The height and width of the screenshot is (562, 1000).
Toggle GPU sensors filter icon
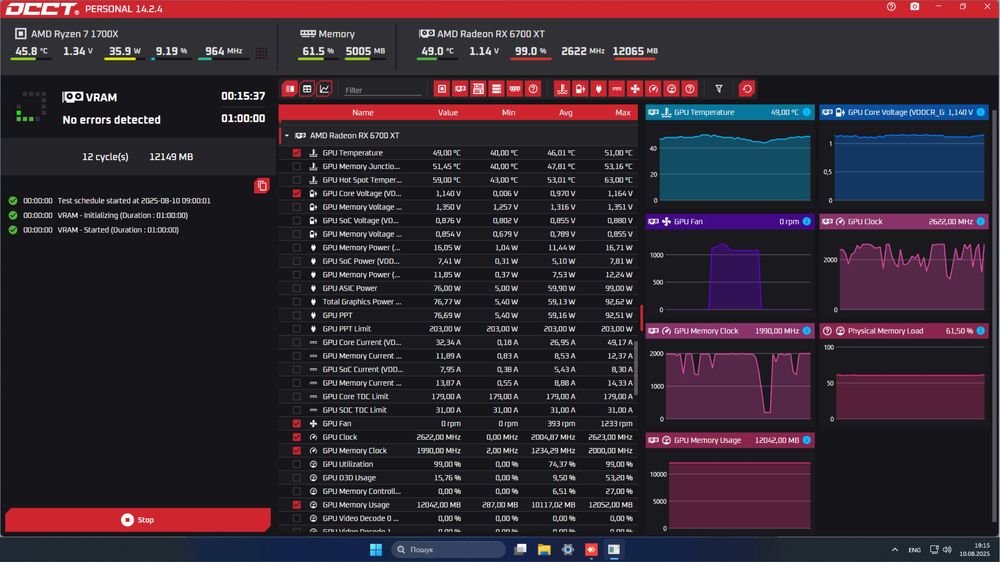click(460, 89)
